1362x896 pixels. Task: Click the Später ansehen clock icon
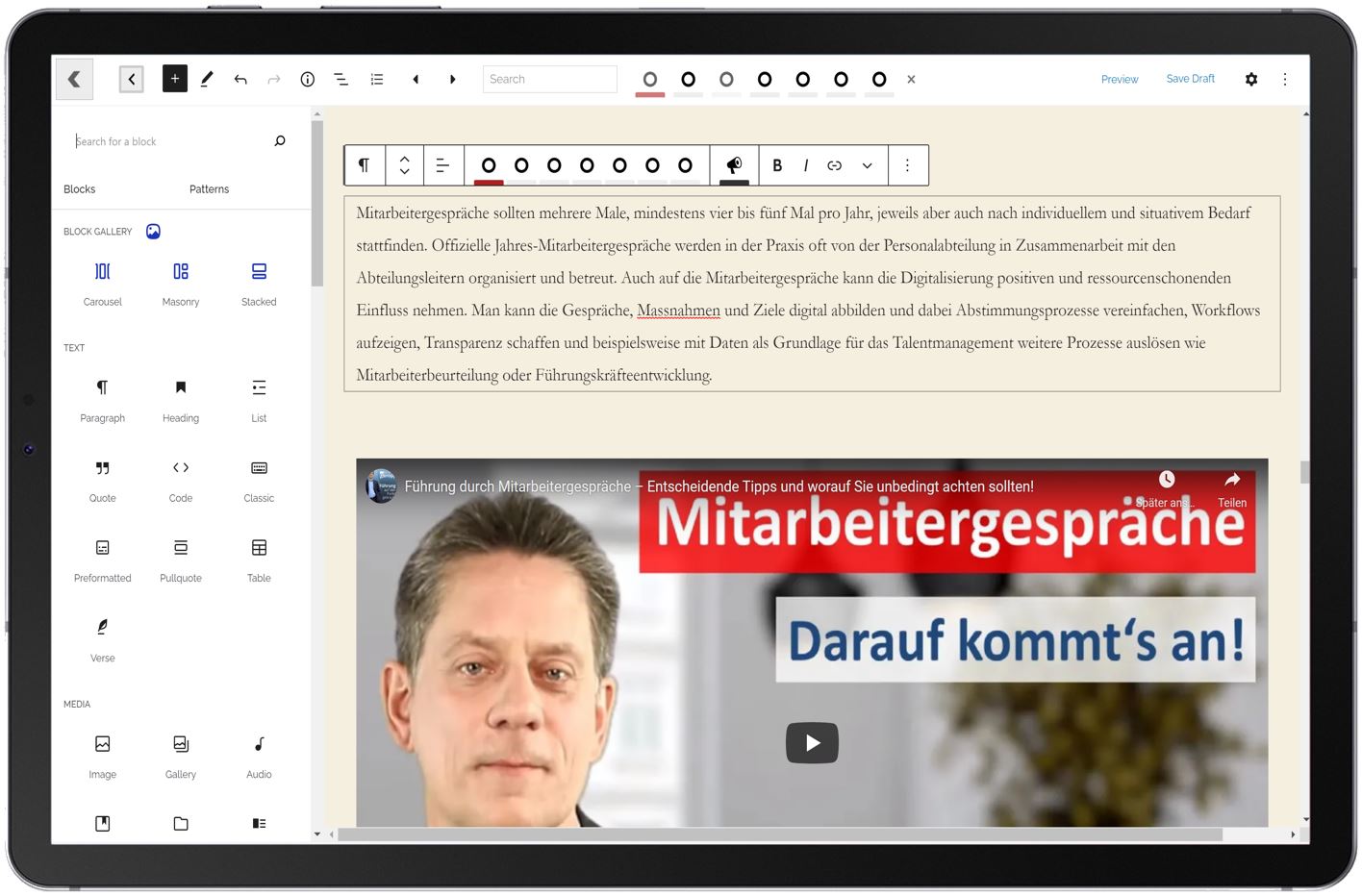tap(1166, 480)
